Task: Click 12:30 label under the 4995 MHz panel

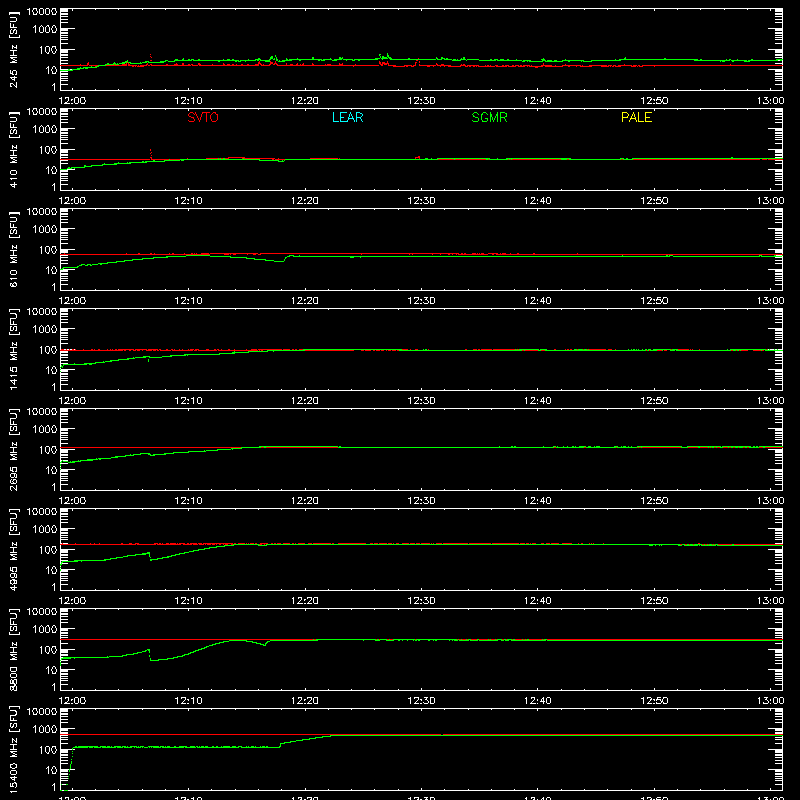Action: pos(421,601)
